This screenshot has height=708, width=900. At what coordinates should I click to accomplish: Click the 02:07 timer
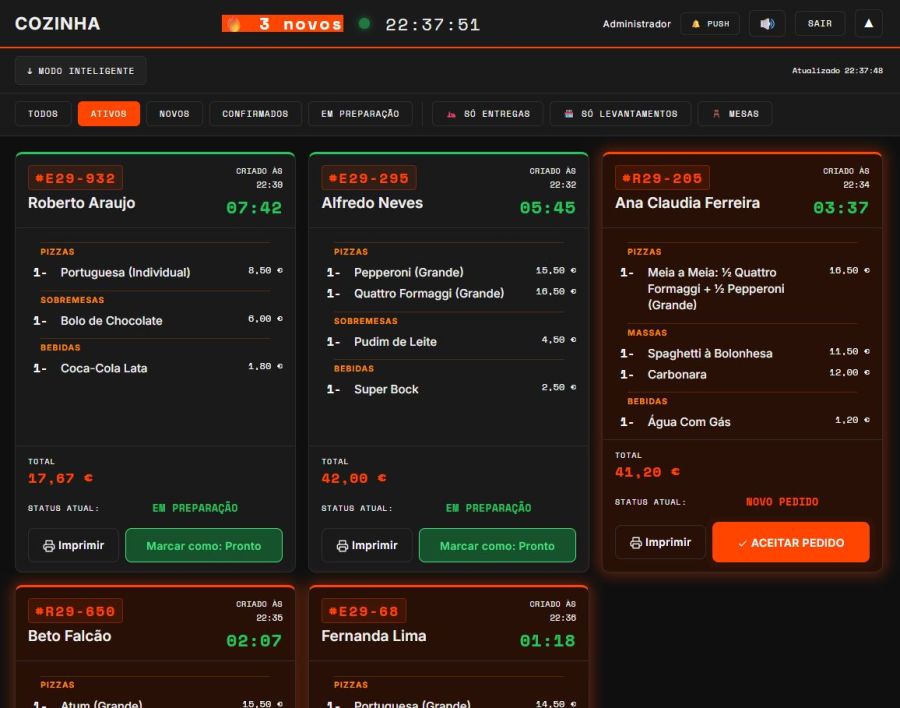254,641
